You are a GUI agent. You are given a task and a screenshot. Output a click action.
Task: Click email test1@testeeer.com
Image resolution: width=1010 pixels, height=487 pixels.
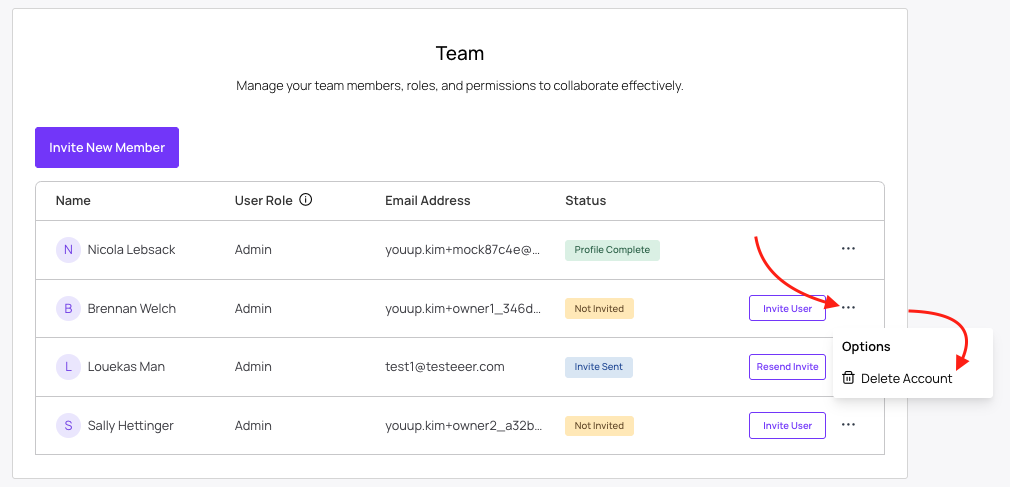point(444,367)
